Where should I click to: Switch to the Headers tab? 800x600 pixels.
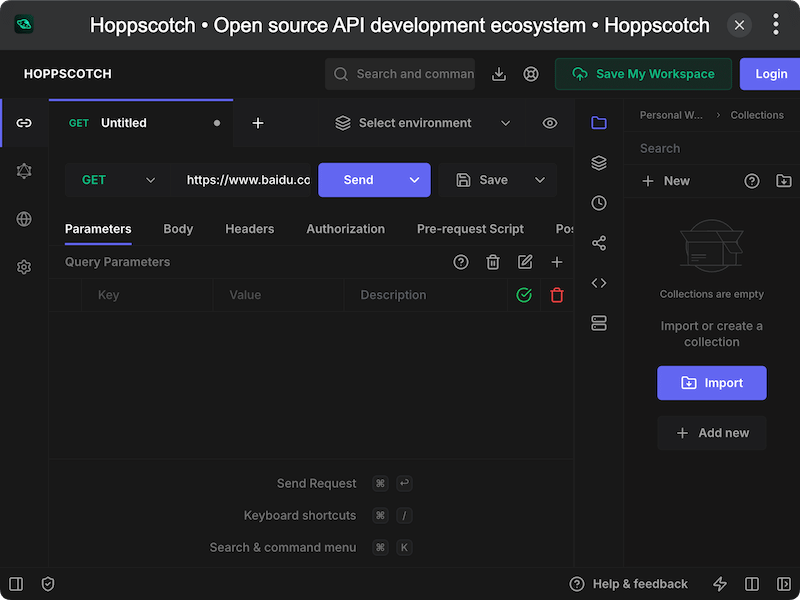coord(249,229)
